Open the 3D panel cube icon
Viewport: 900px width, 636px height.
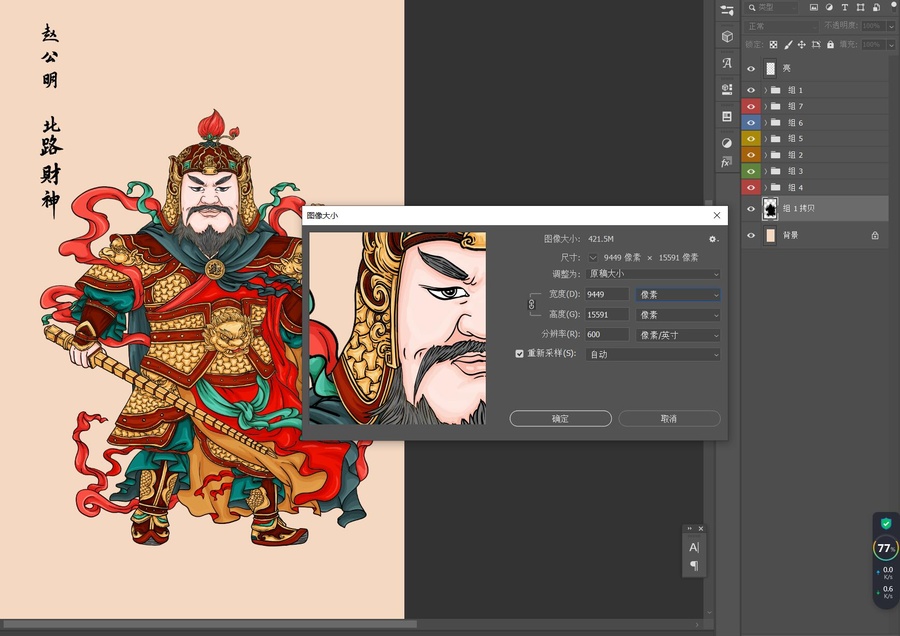(727, 36)
